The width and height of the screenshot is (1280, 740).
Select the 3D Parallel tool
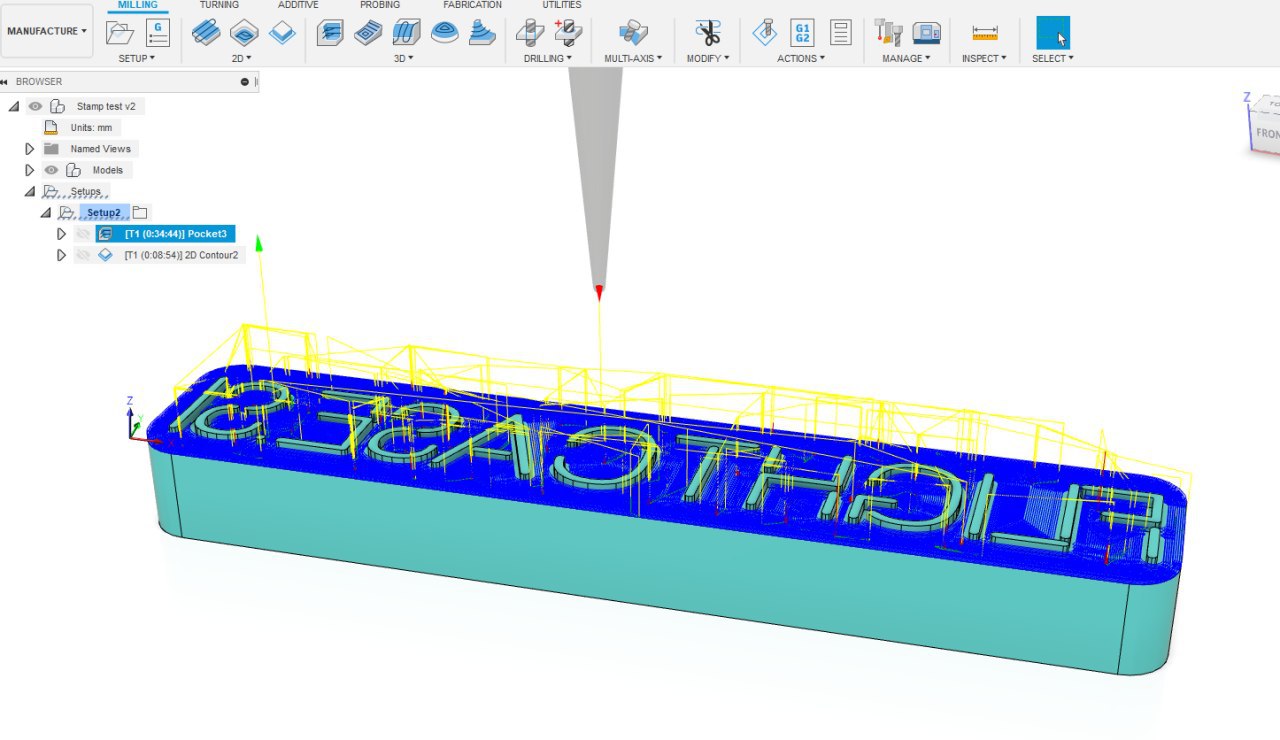click(406, 33)
